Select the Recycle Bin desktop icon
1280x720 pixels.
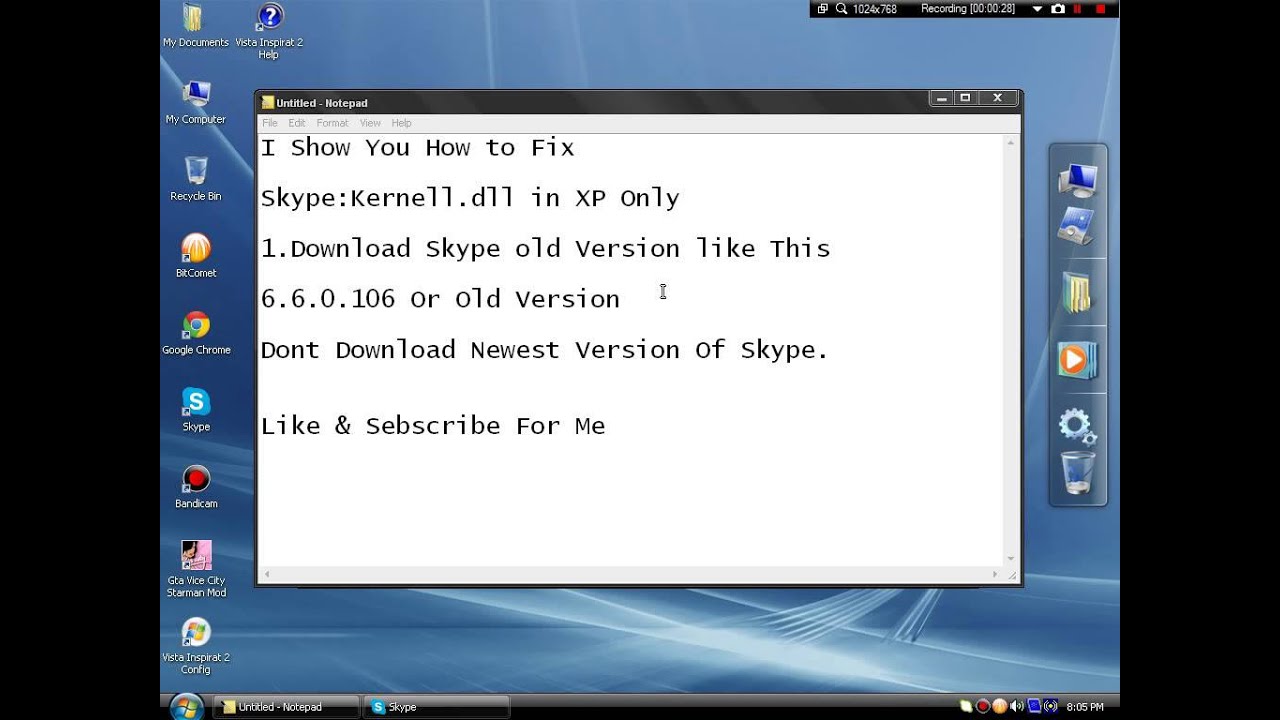196,179
